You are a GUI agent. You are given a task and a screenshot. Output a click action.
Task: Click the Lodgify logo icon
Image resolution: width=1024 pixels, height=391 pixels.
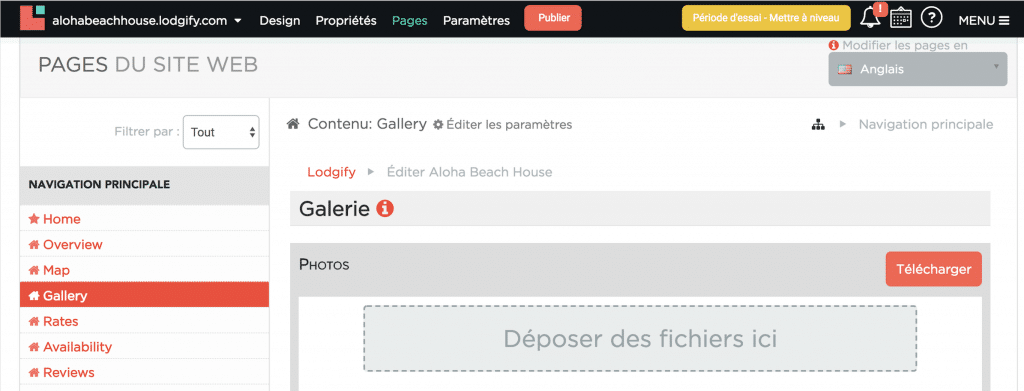click(x=33, y=18)
